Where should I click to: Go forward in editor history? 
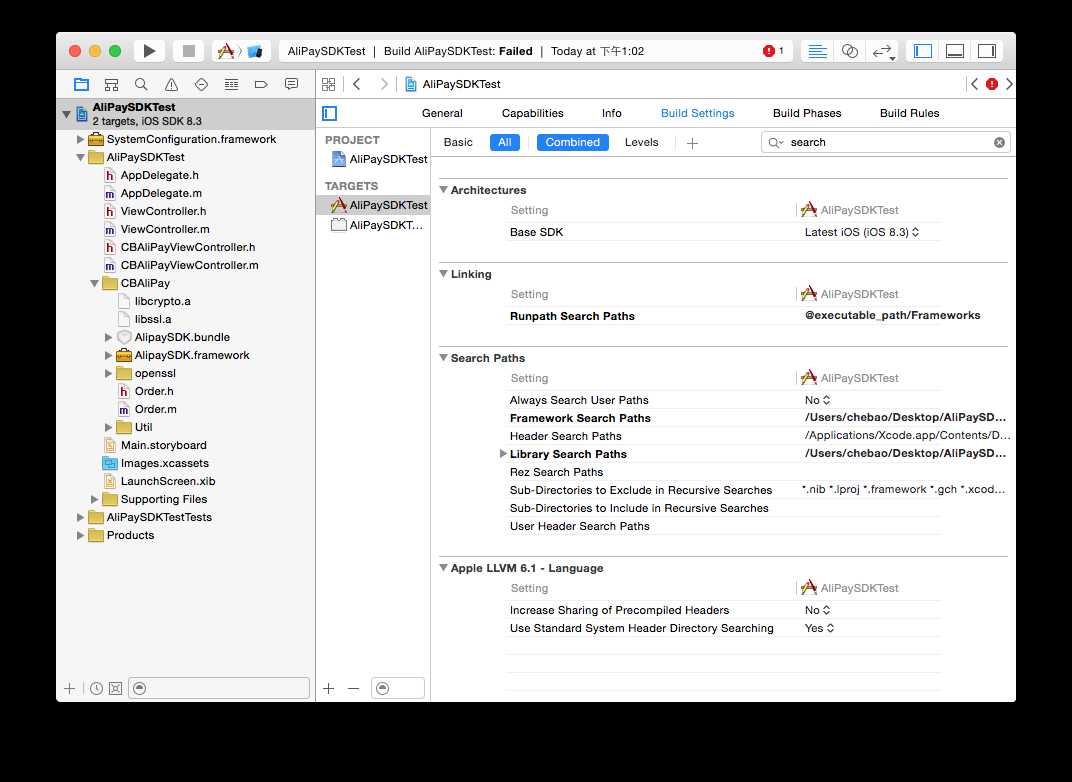click(384, 84)
